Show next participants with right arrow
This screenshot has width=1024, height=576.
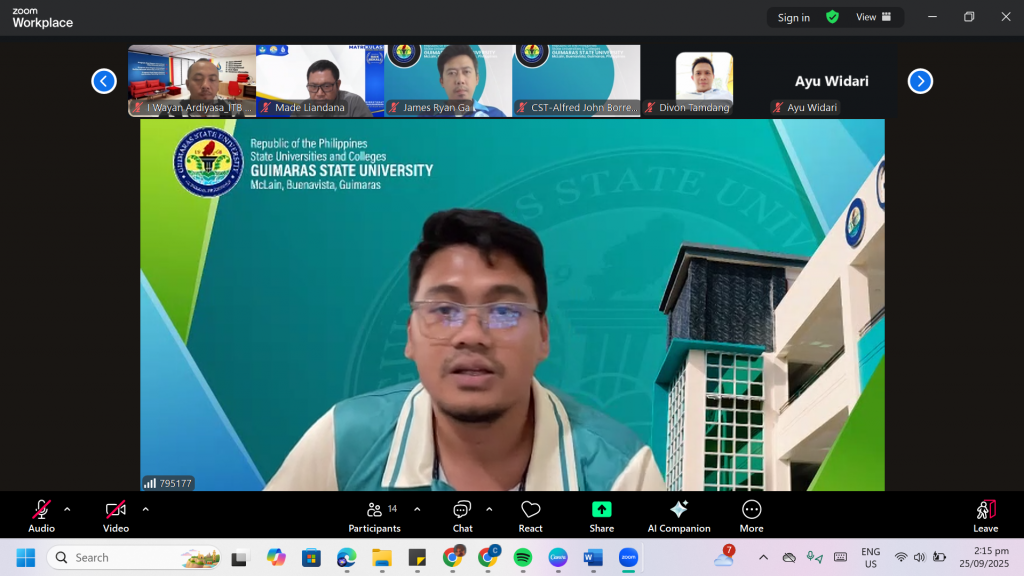click(x=920, y=81)
